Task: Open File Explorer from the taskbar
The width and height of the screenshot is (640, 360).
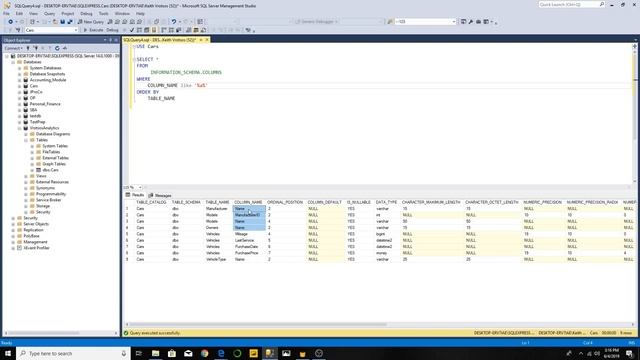Action: coord(156,353)
